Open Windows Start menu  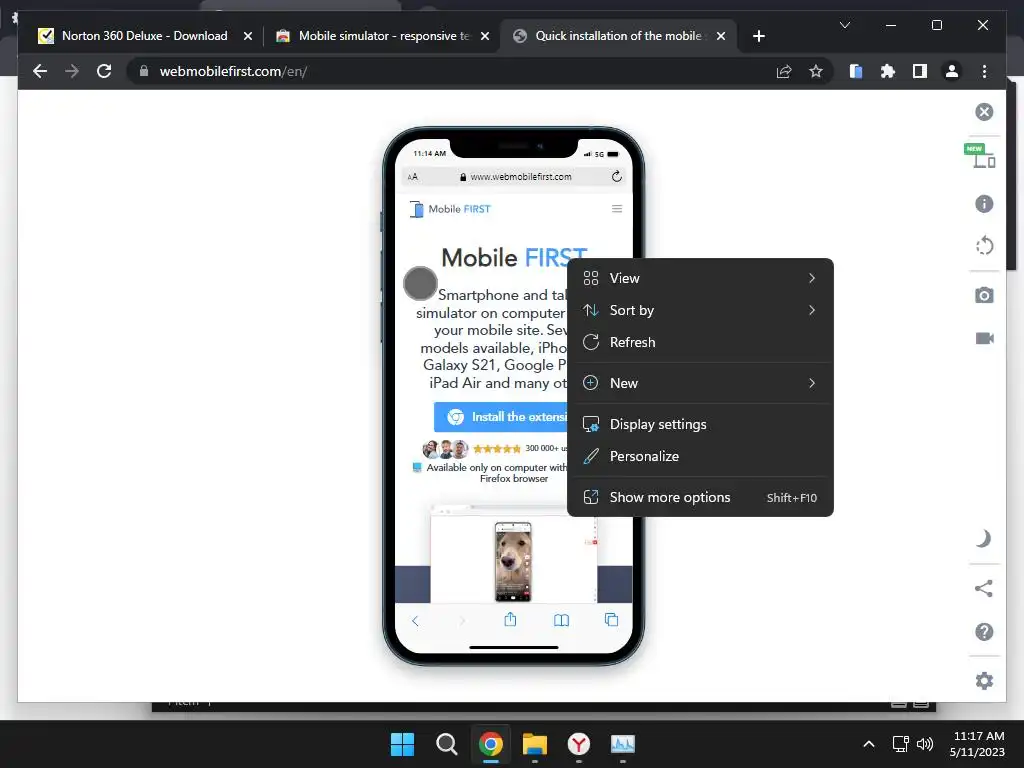click(x=402, y=744)
